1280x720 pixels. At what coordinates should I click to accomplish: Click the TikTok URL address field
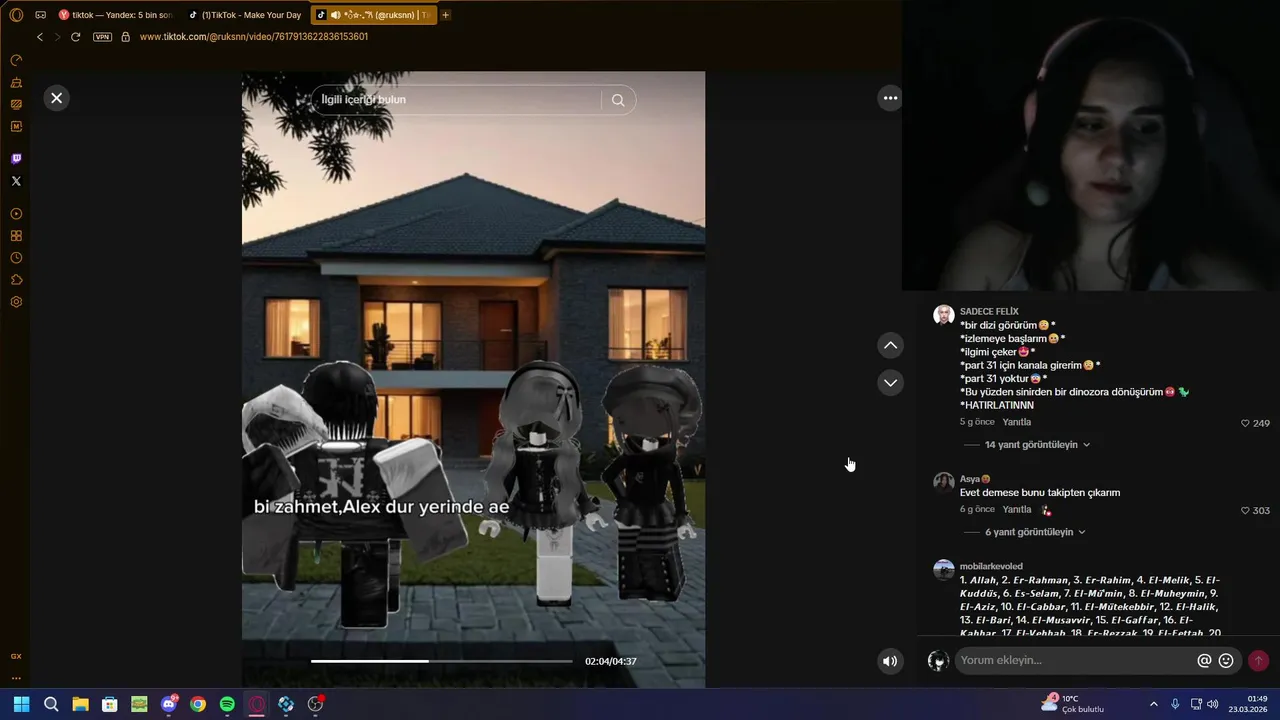tap(254, 37)
